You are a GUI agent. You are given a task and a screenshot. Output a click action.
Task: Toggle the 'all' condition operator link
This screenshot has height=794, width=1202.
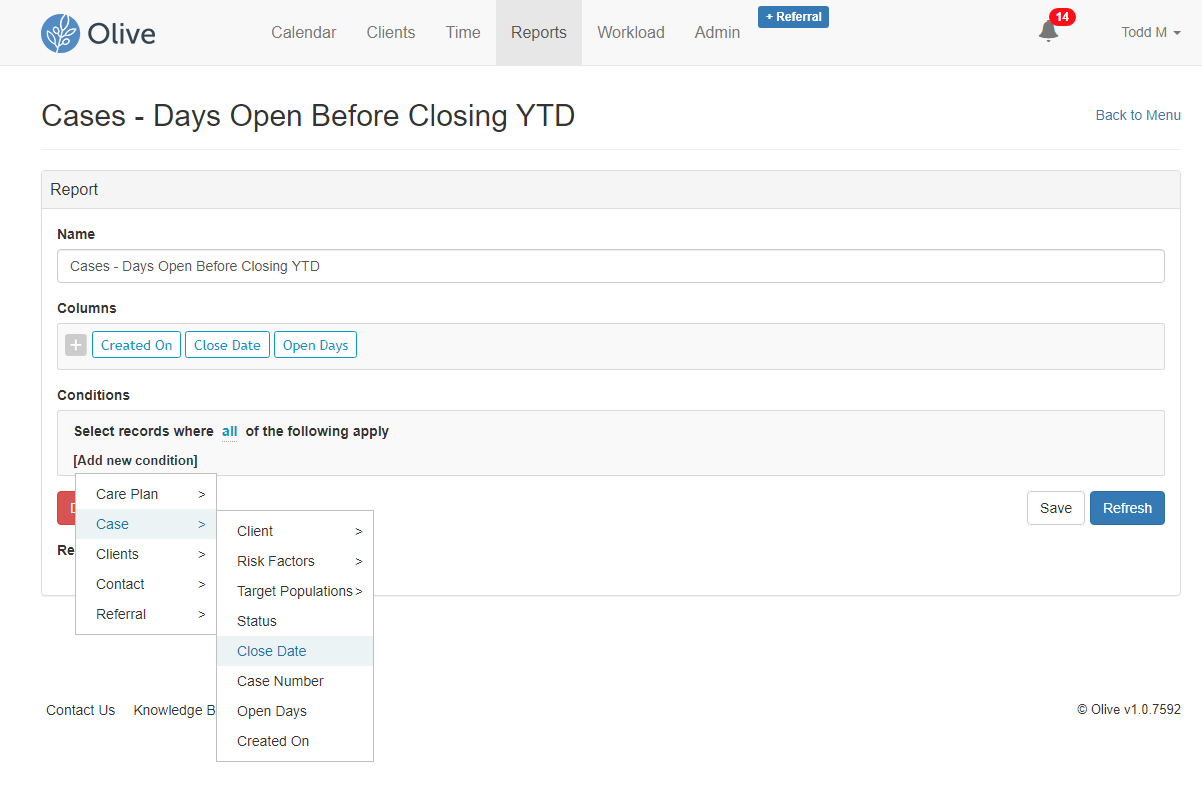pos(230,431)
